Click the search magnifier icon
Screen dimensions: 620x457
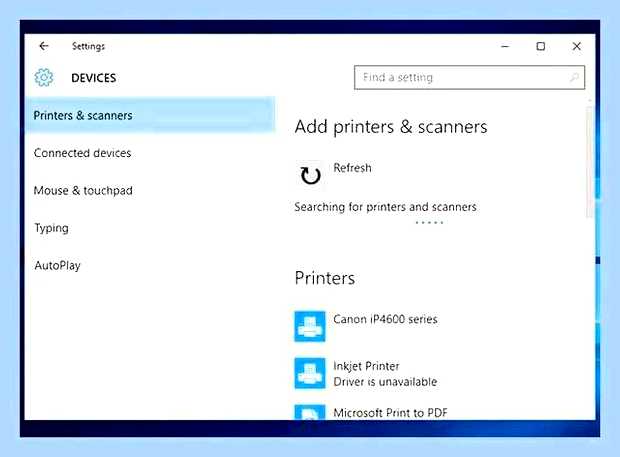click(574, 77)
